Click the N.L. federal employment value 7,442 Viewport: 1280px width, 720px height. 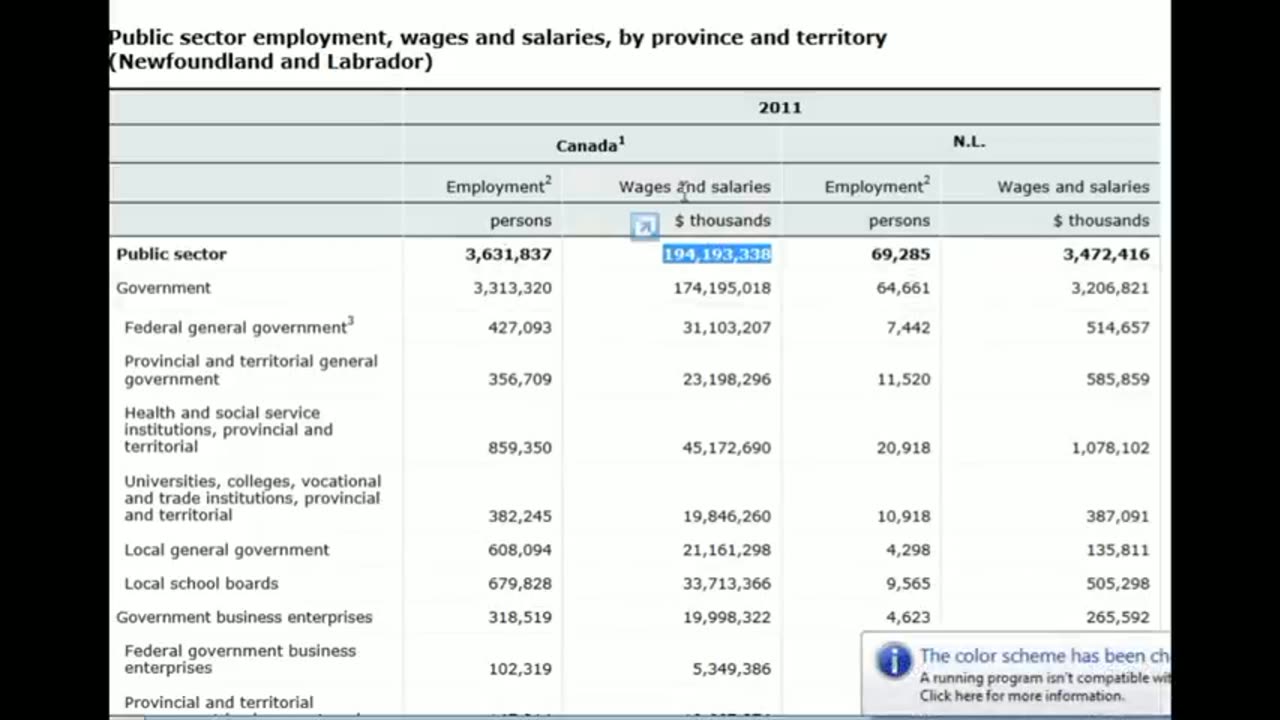pos(908,328)
